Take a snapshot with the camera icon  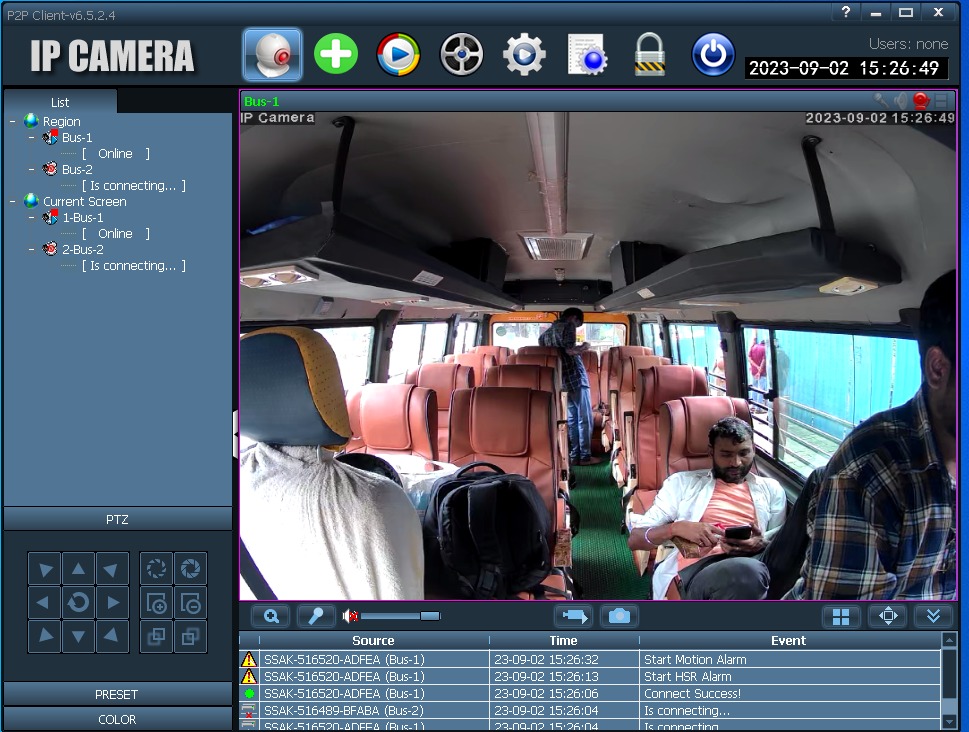pos(619,616)
